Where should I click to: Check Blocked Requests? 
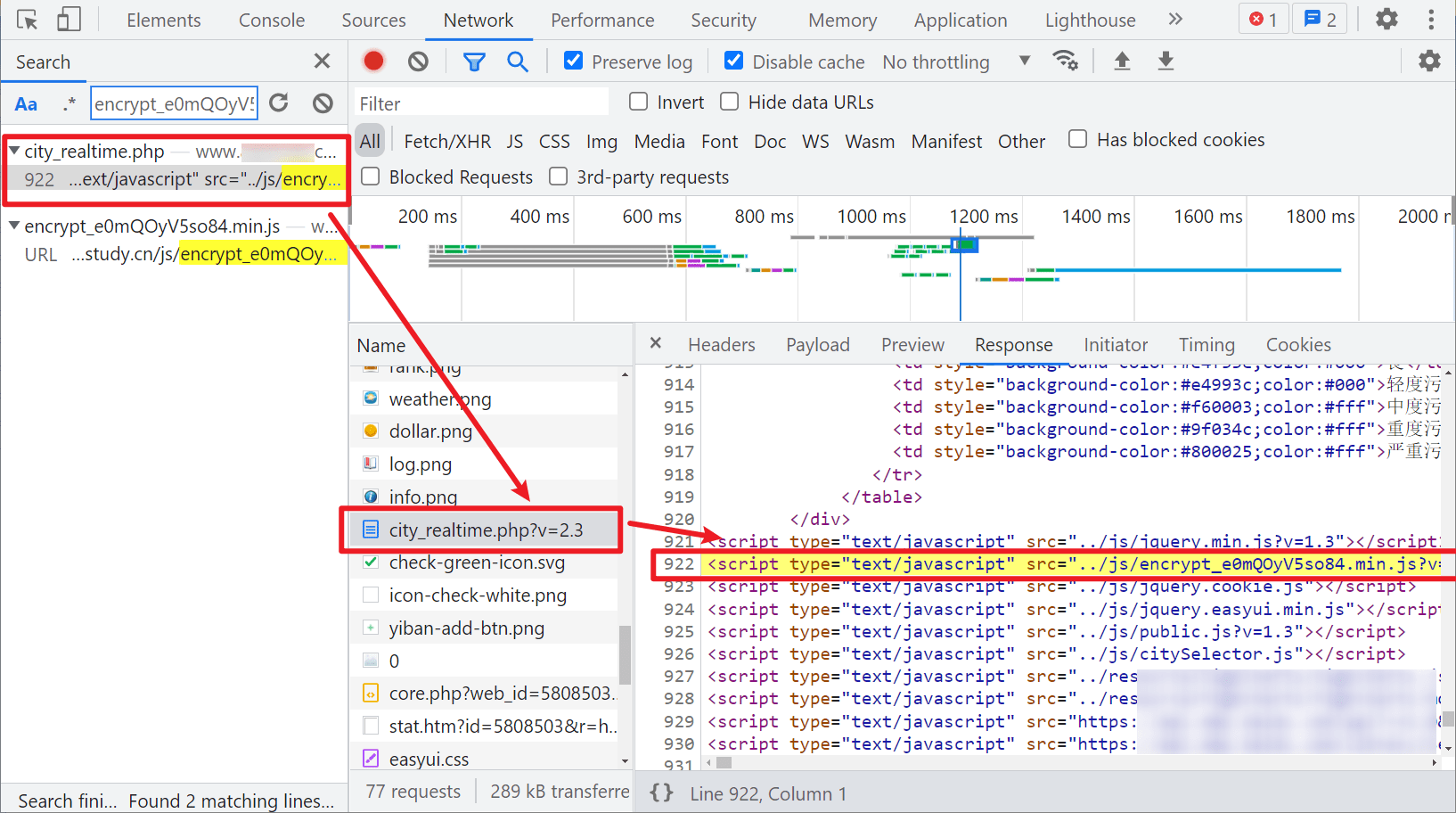tap(370, 177)
